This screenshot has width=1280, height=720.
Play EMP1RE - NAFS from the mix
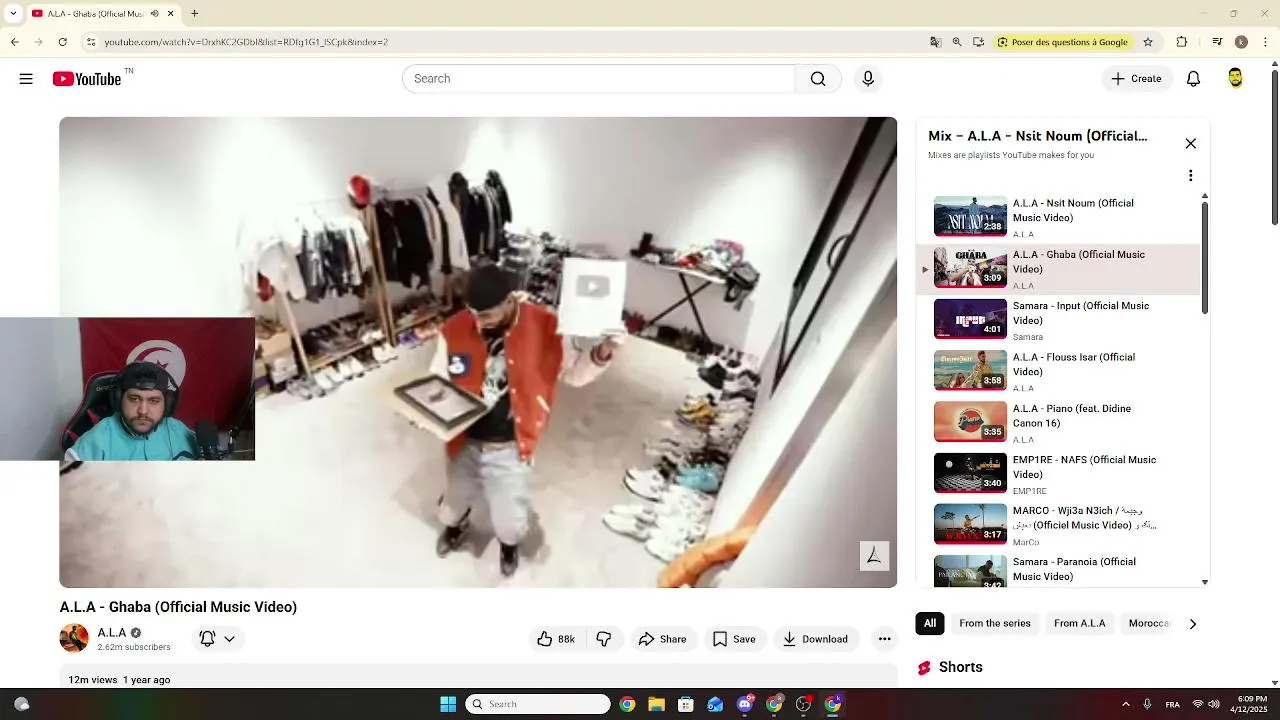point(1058,474)
